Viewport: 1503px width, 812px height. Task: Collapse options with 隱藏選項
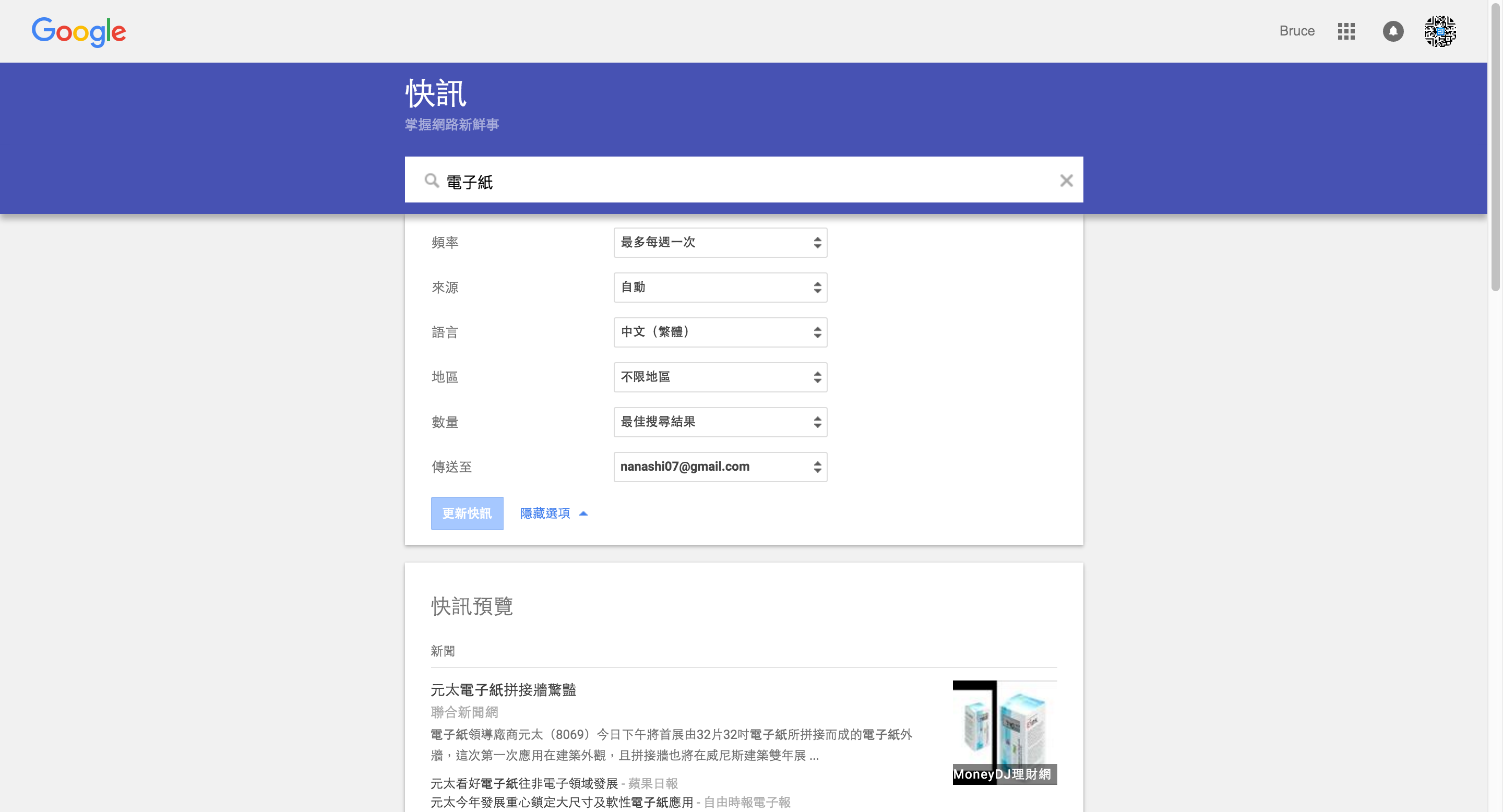(554, 514)
